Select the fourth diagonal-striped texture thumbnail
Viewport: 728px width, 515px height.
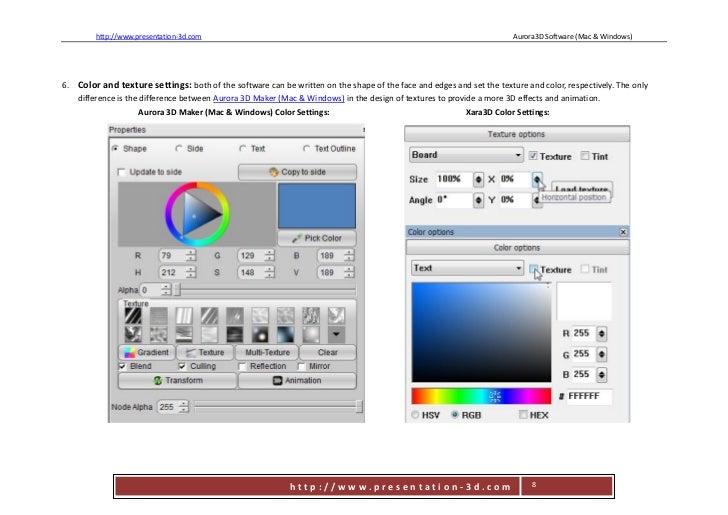pyautogui.click(x=209, y=316)
